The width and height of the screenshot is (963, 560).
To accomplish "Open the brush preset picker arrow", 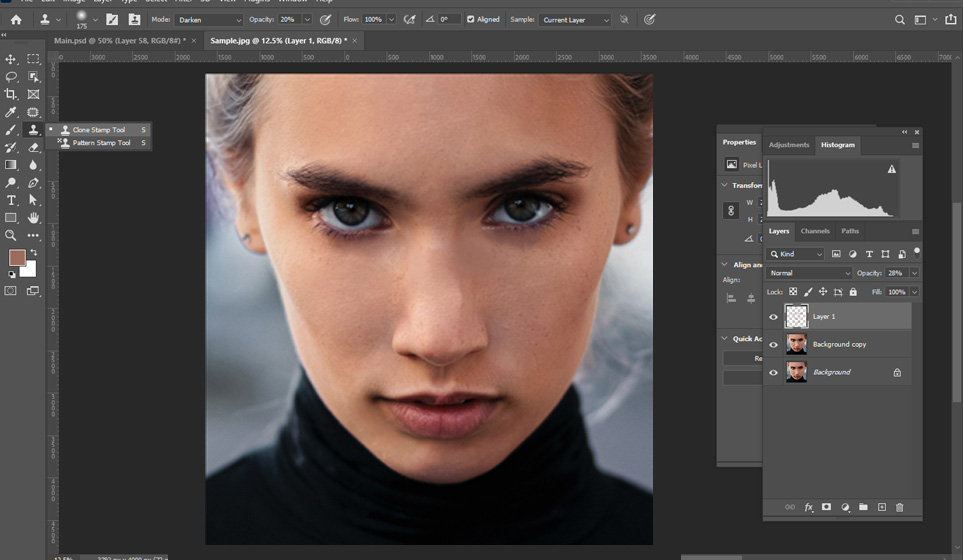I will pyautogui.click(x=95, y=20).
